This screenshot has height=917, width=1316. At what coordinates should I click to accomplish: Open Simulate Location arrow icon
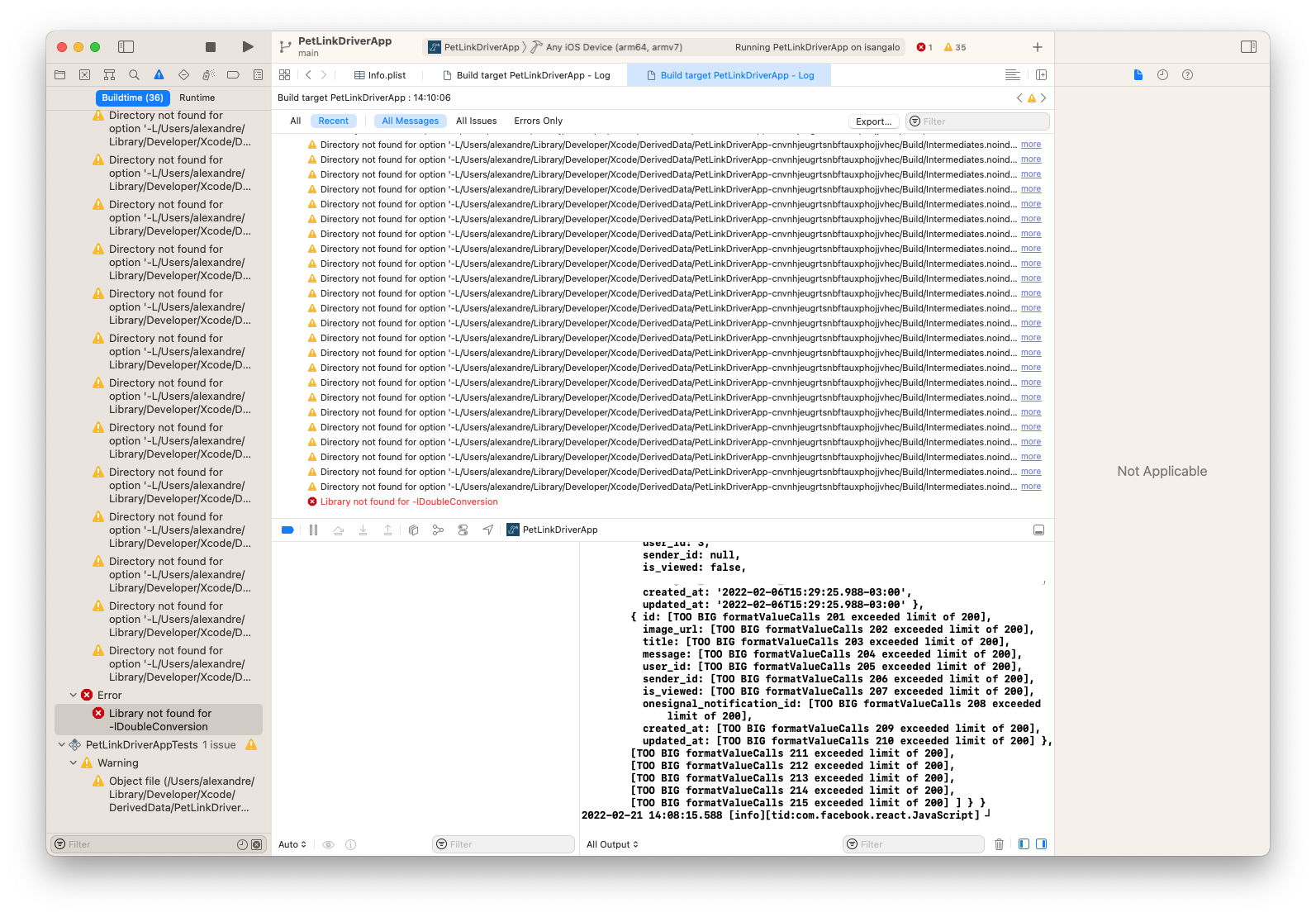coord(488,530)
